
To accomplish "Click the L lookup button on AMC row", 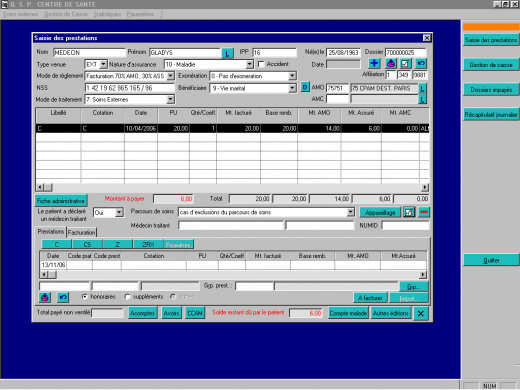I will [x=422, y=99].
